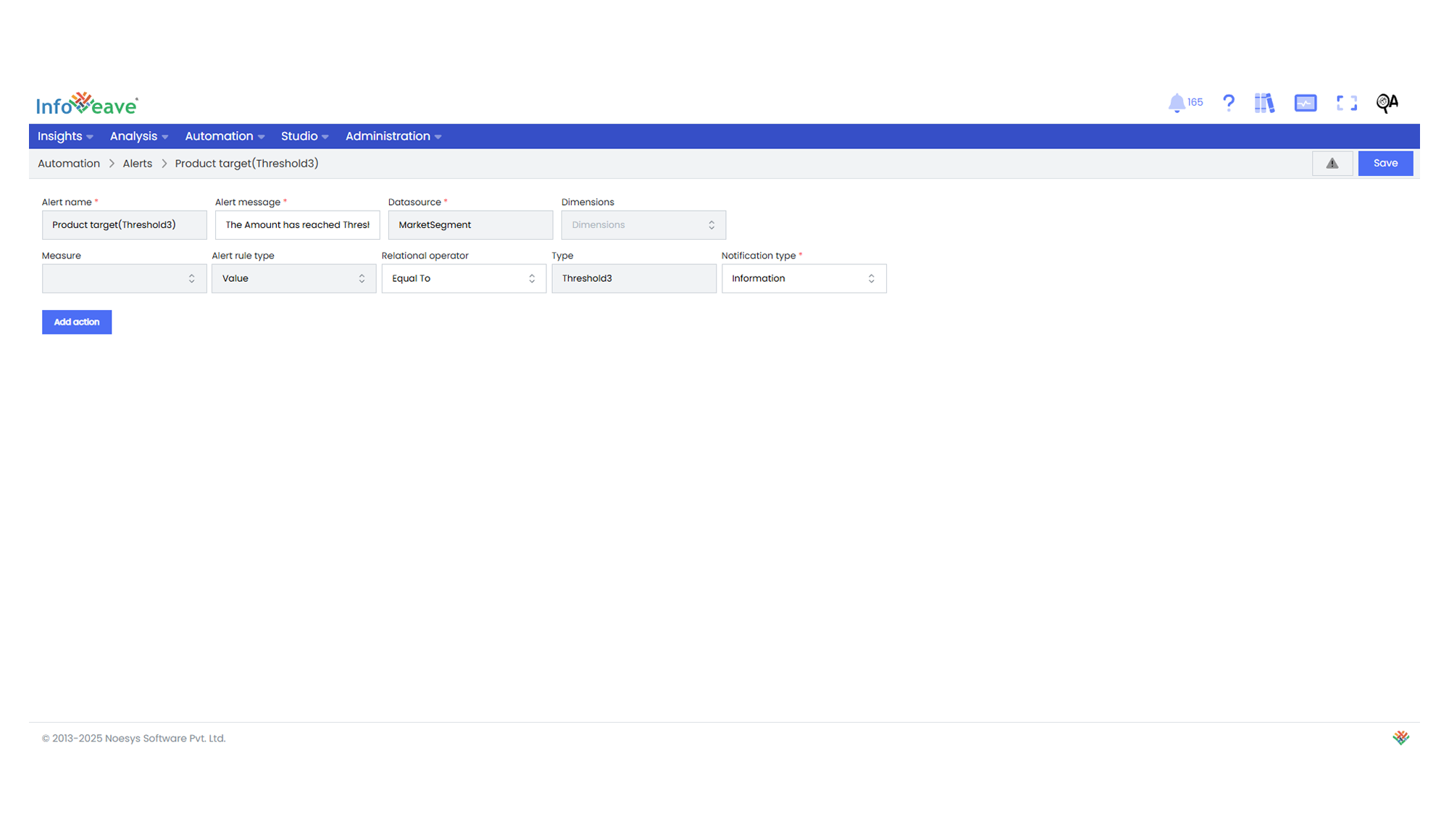Expand the Dimensions dropdown
1449x840 pixels.
(x=643, y=225)
